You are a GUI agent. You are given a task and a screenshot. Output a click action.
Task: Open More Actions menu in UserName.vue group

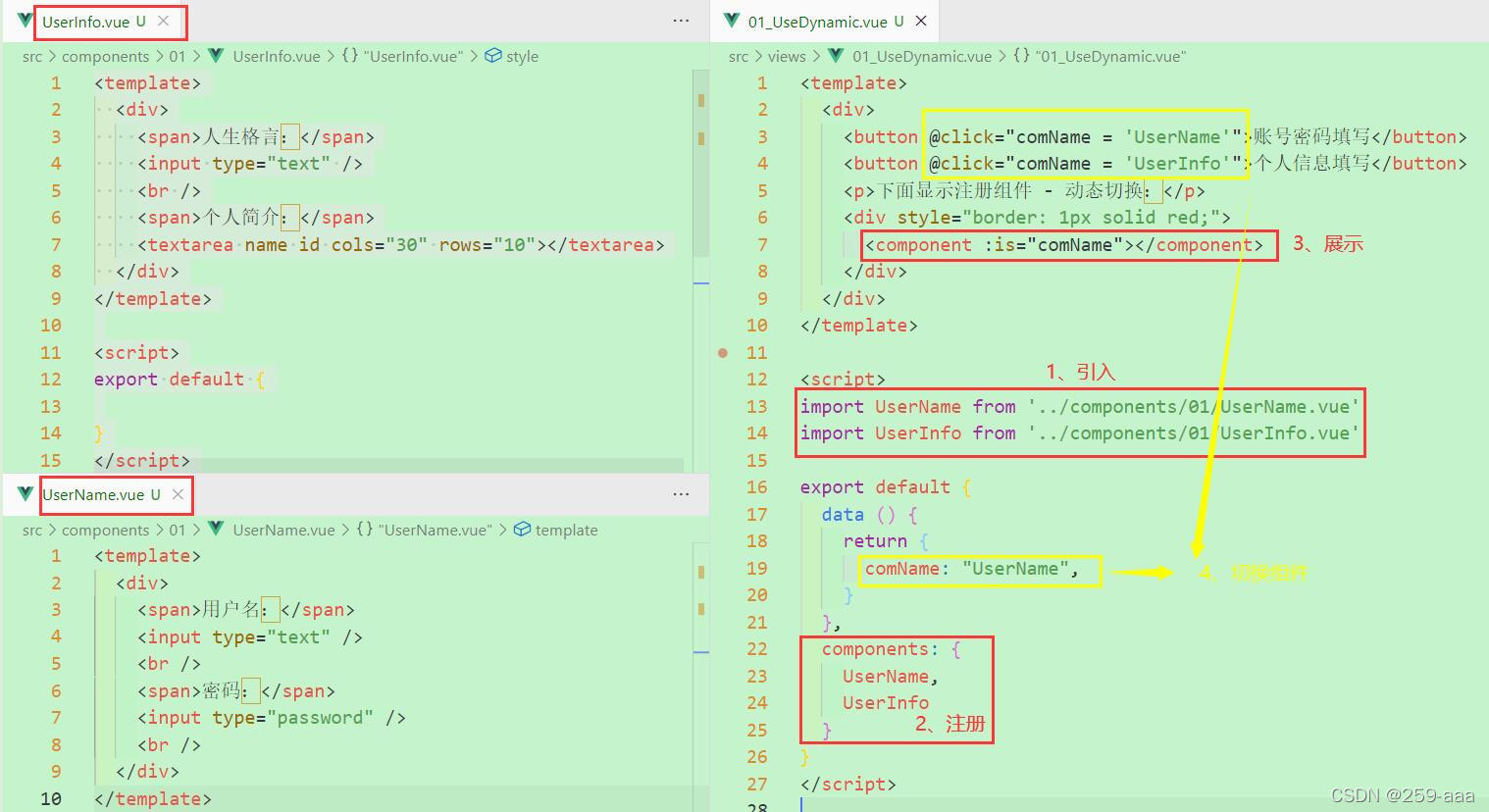point(681,494)
